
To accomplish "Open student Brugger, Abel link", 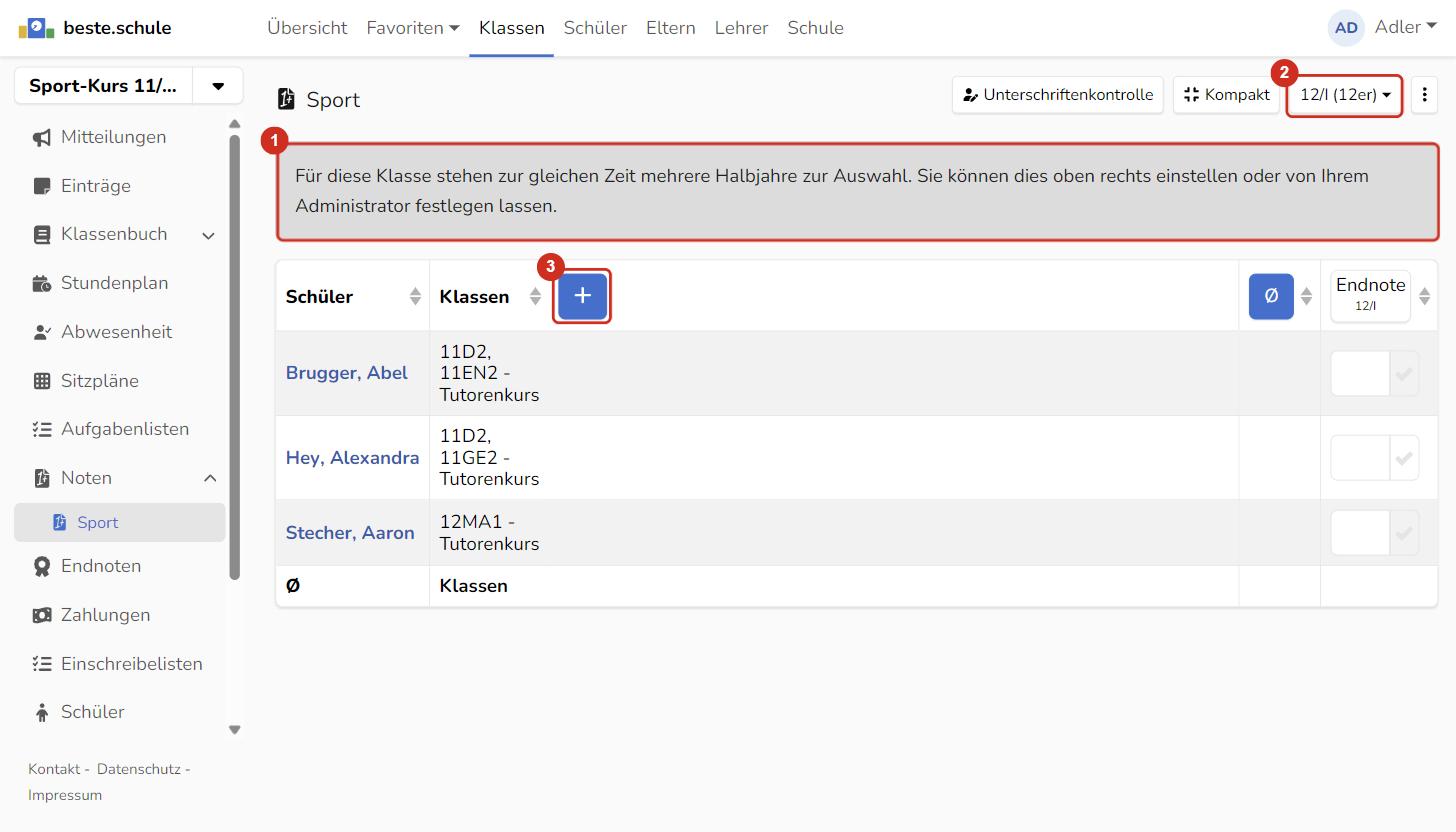I will [346, 373].
